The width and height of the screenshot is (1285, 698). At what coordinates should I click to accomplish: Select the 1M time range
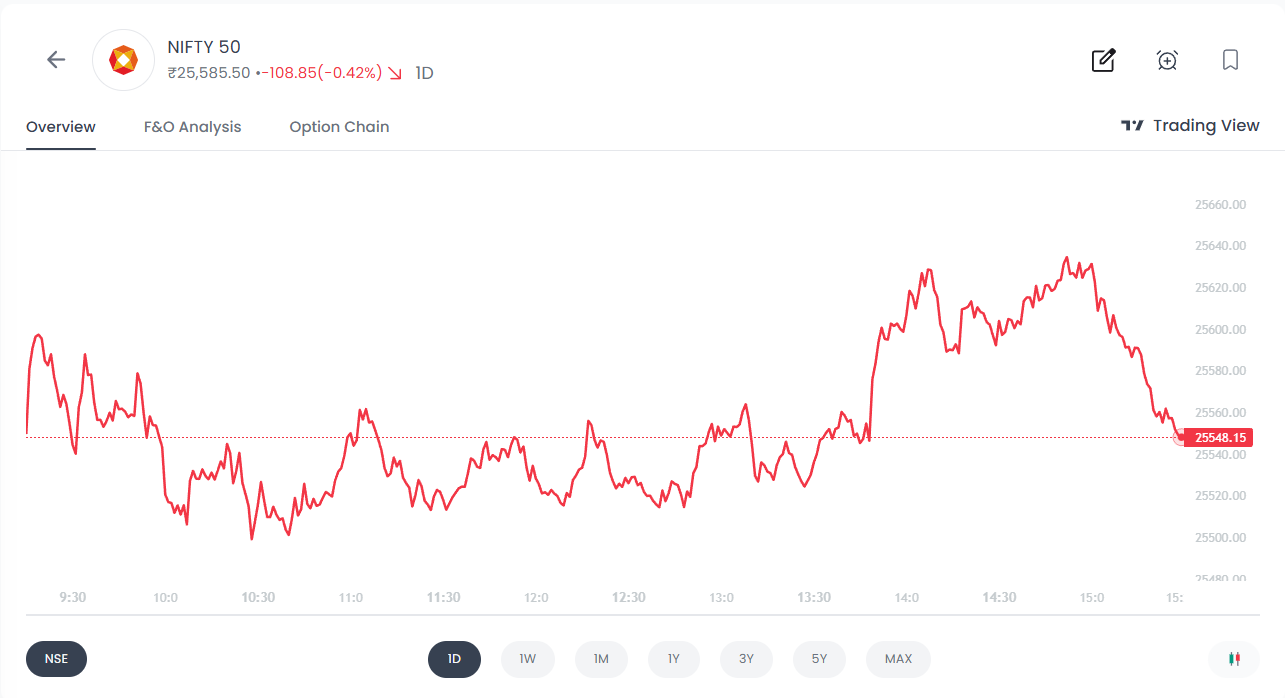601,659
